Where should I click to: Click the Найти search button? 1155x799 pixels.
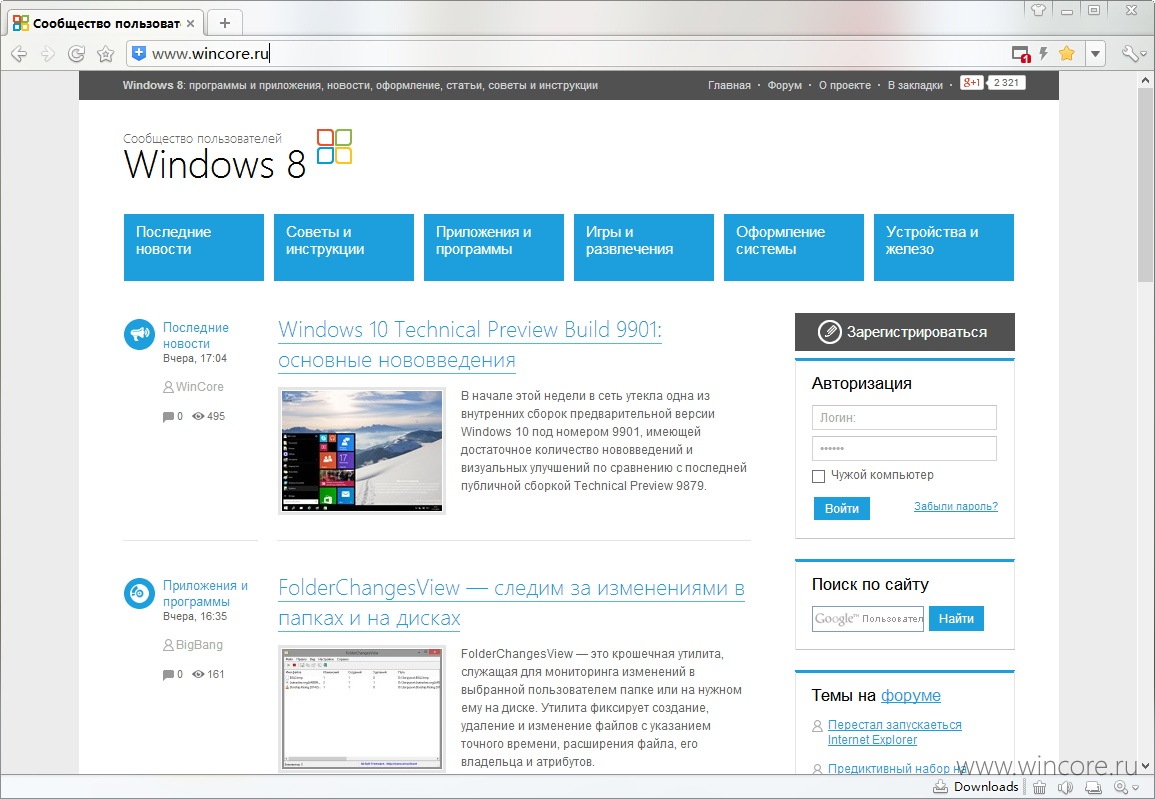pos(956,619)
